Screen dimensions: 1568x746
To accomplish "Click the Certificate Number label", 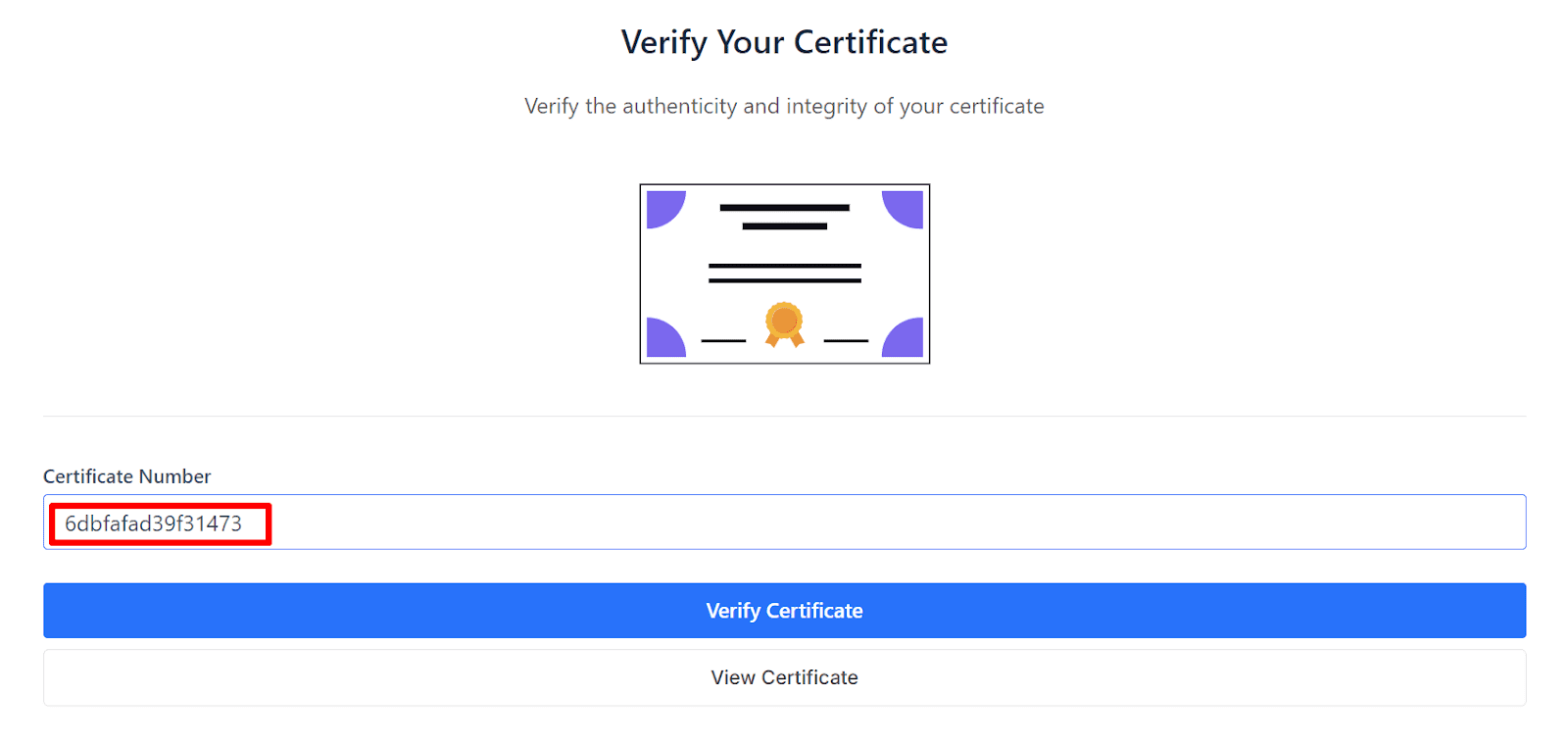I will [x=126, y=476].
